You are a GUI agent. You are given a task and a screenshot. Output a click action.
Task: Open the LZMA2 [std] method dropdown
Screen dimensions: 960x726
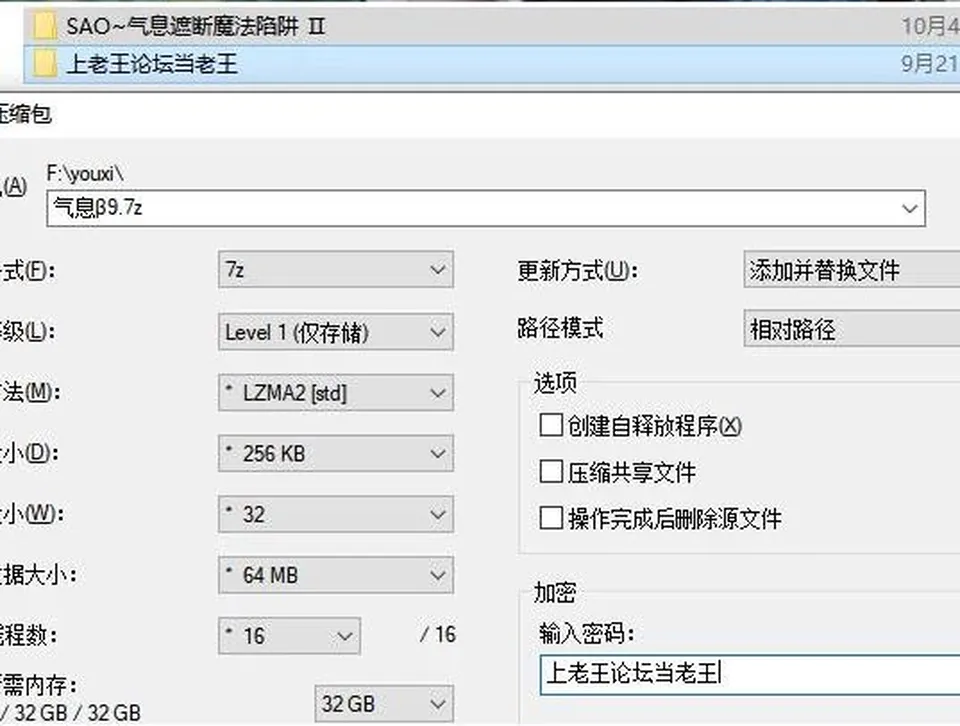click(x=336, y=392)
